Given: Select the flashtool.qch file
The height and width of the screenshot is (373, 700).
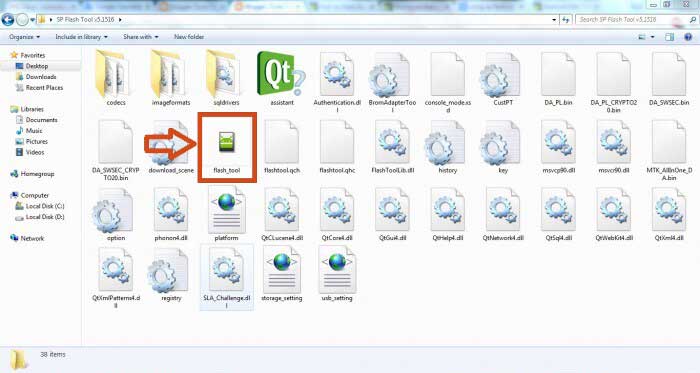Looking at the screenshot, I should pos(282,147).
